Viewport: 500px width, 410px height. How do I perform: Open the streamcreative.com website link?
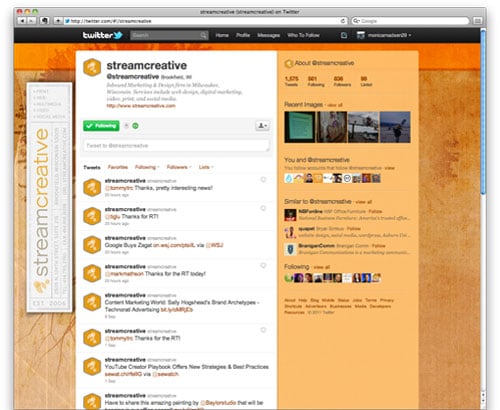pos(141,106)
